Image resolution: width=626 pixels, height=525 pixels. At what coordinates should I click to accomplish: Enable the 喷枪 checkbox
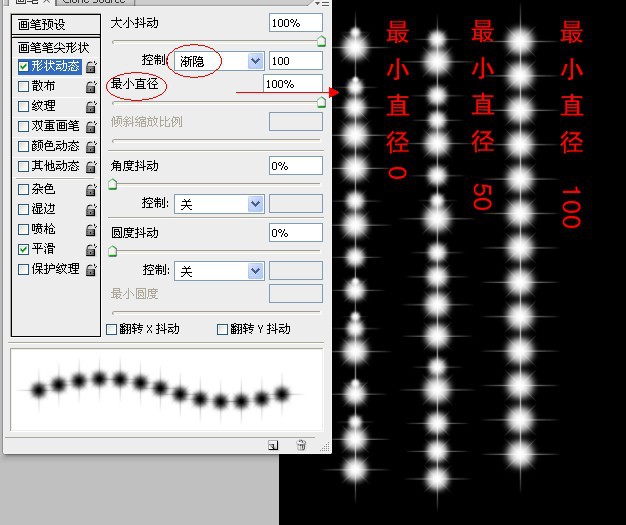click(x=24, y=229)
